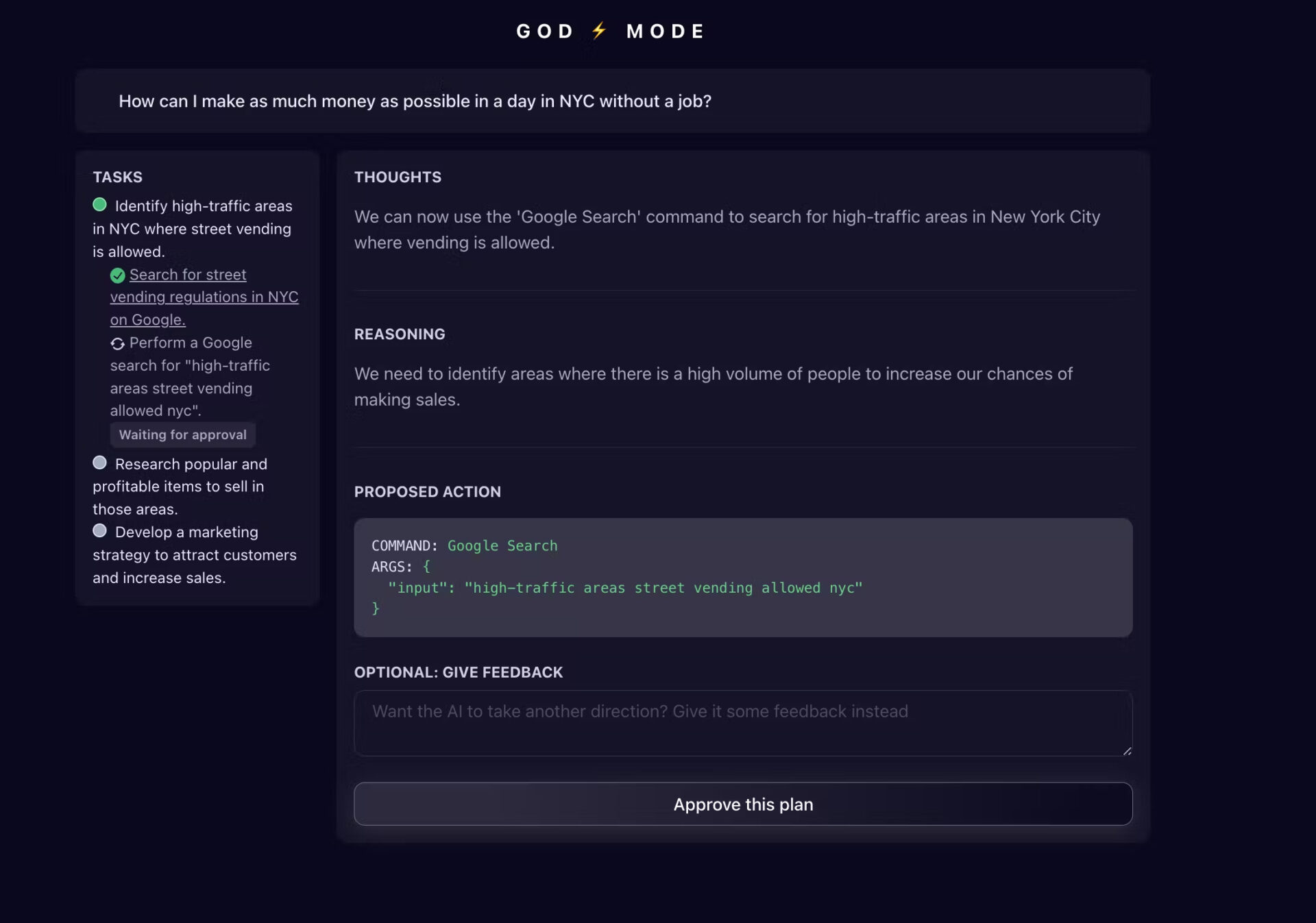The height and width of the screenshot is (923, 1316).
Task: Click the Google Search command label
Action: [x=502, y=545]
